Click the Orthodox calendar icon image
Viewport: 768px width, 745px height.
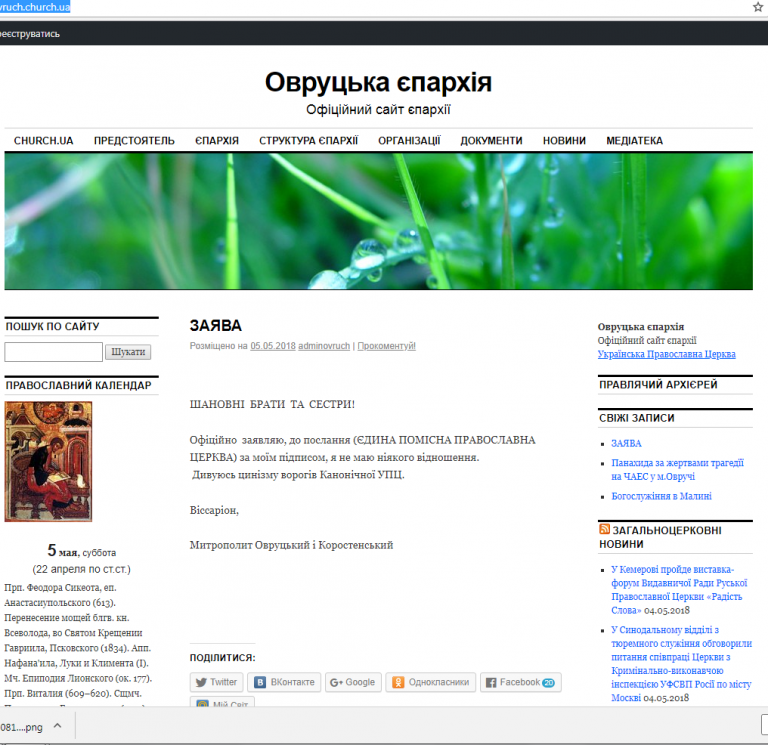pos(48,461)
